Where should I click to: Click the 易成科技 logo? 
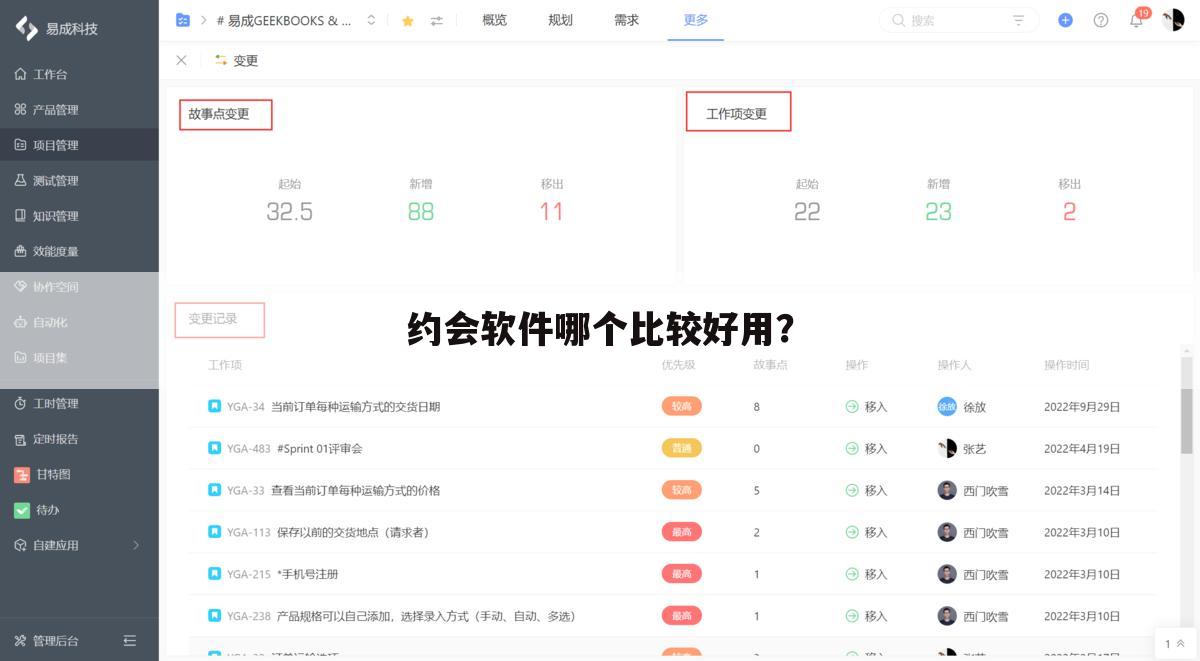[x=56, y=28]
